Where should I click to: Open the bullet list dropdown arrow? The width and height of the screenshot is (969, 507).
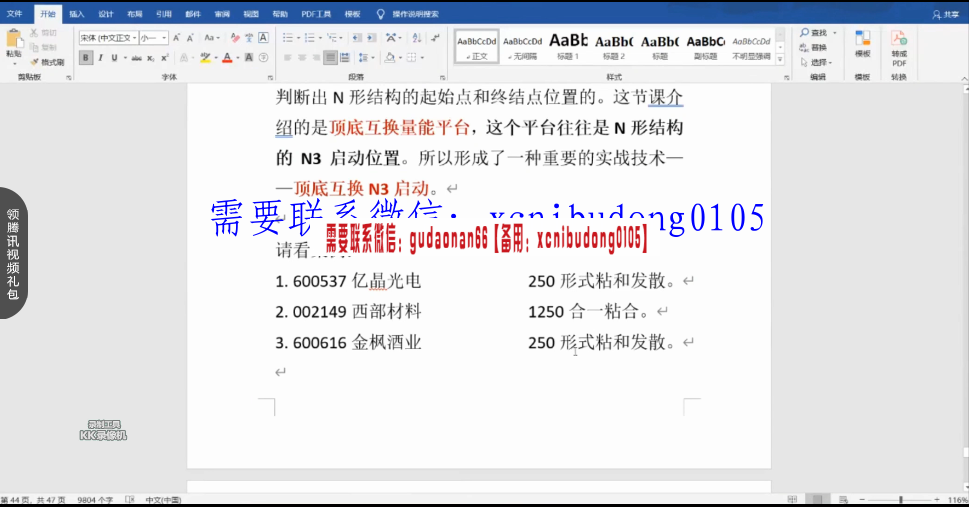point(299,38)
